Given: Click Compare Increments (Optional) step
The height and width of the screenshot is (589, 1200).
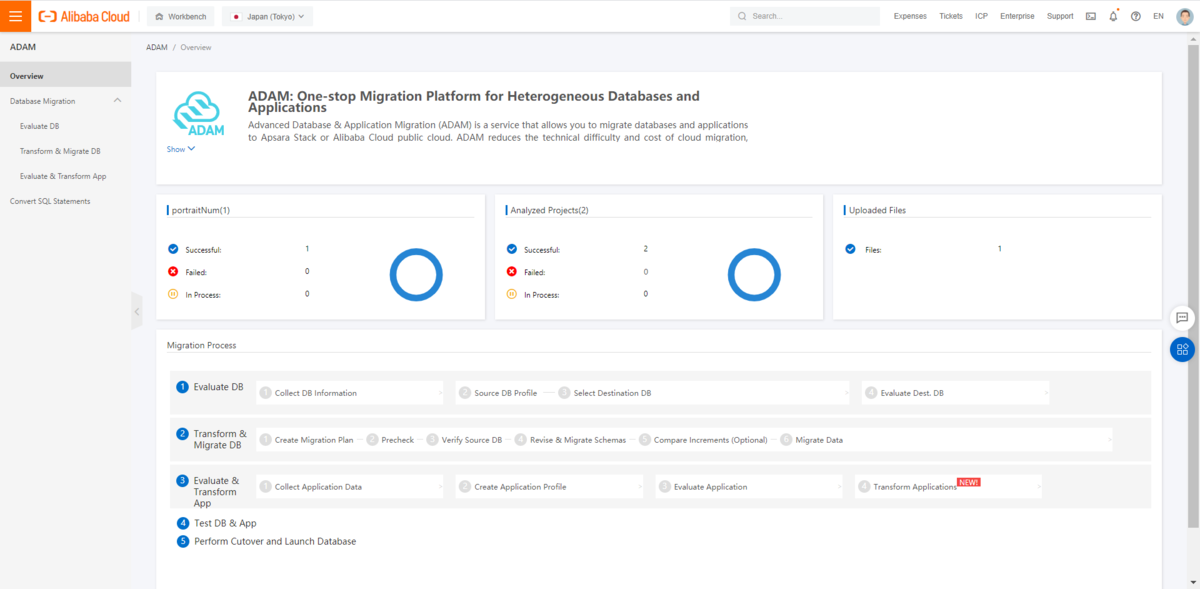Looking at the screenshot, I should 711,440.
